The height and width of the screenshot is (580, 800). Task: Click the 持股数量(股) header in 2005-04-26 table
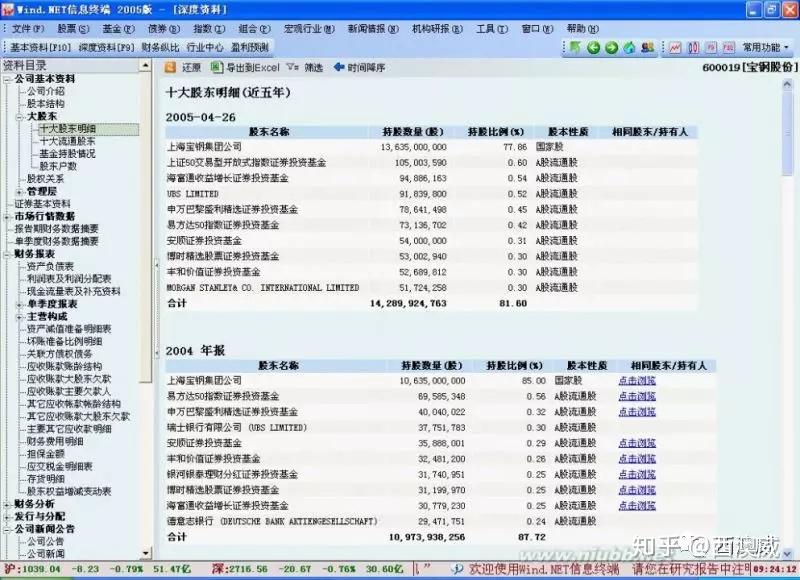coord(413,132)
